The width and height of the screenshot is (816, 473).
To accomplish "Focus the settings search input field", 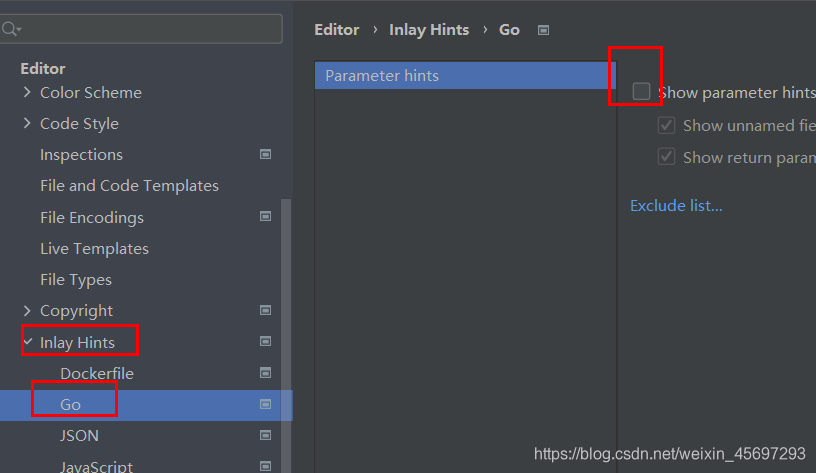I will click(141, 29).
